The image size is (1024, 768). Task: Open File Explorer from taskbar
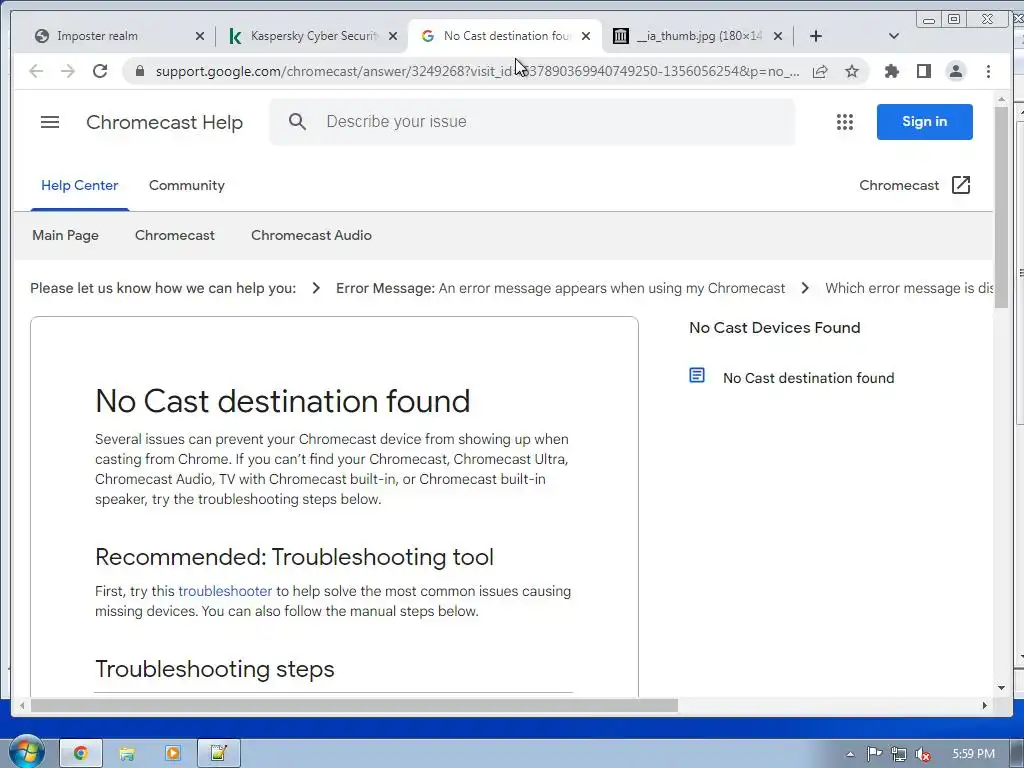click(126, 754)
